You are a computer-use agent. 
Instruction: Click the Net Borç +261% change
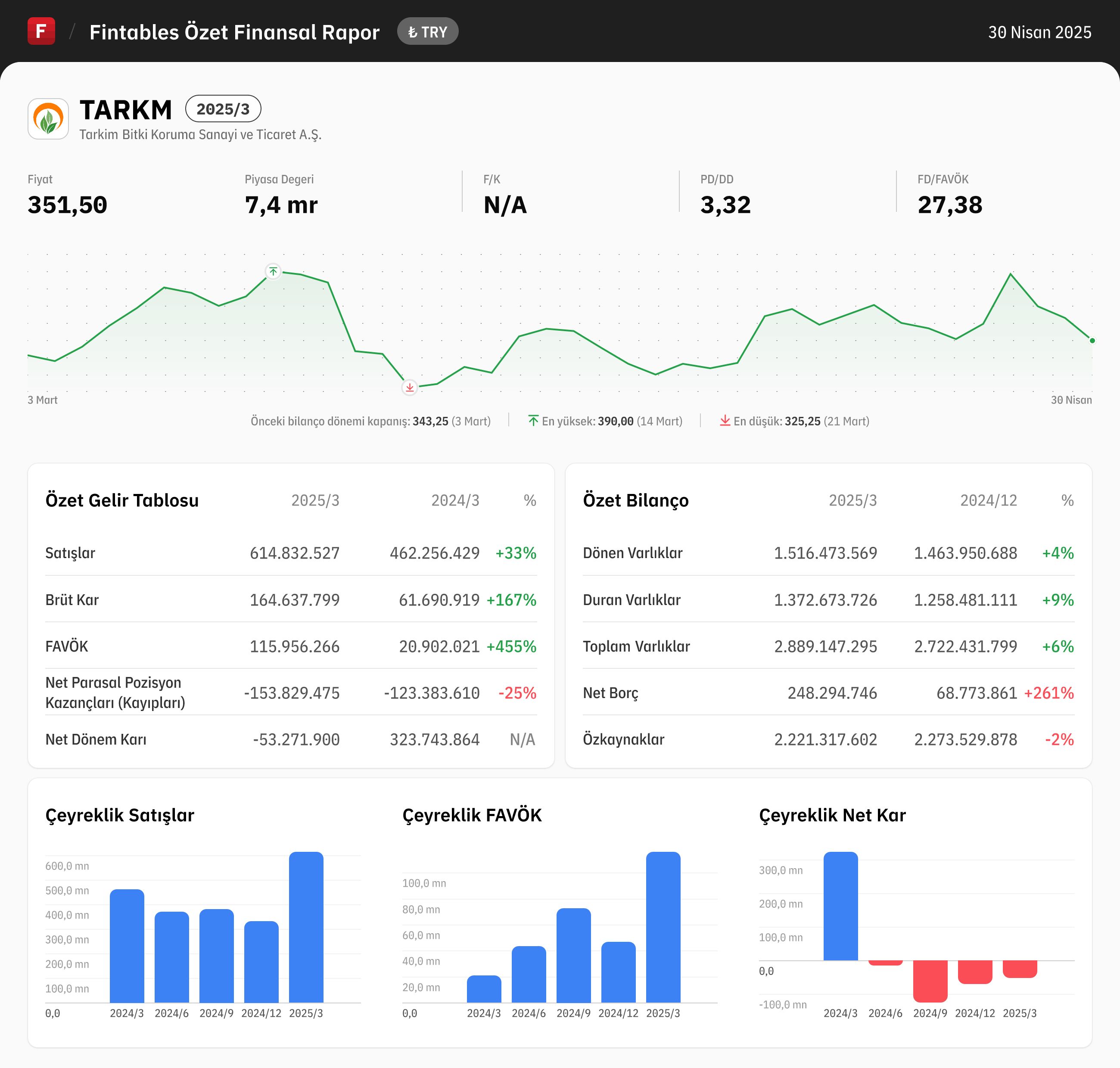pyautogui.click(x=1049, y=693)
